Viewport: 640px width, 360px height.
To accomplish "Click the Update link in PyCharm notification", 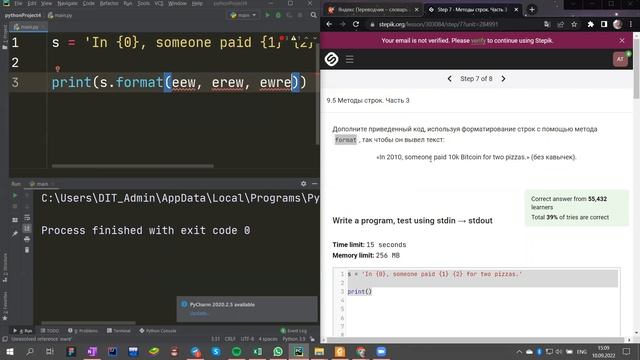I will point(199,313).
